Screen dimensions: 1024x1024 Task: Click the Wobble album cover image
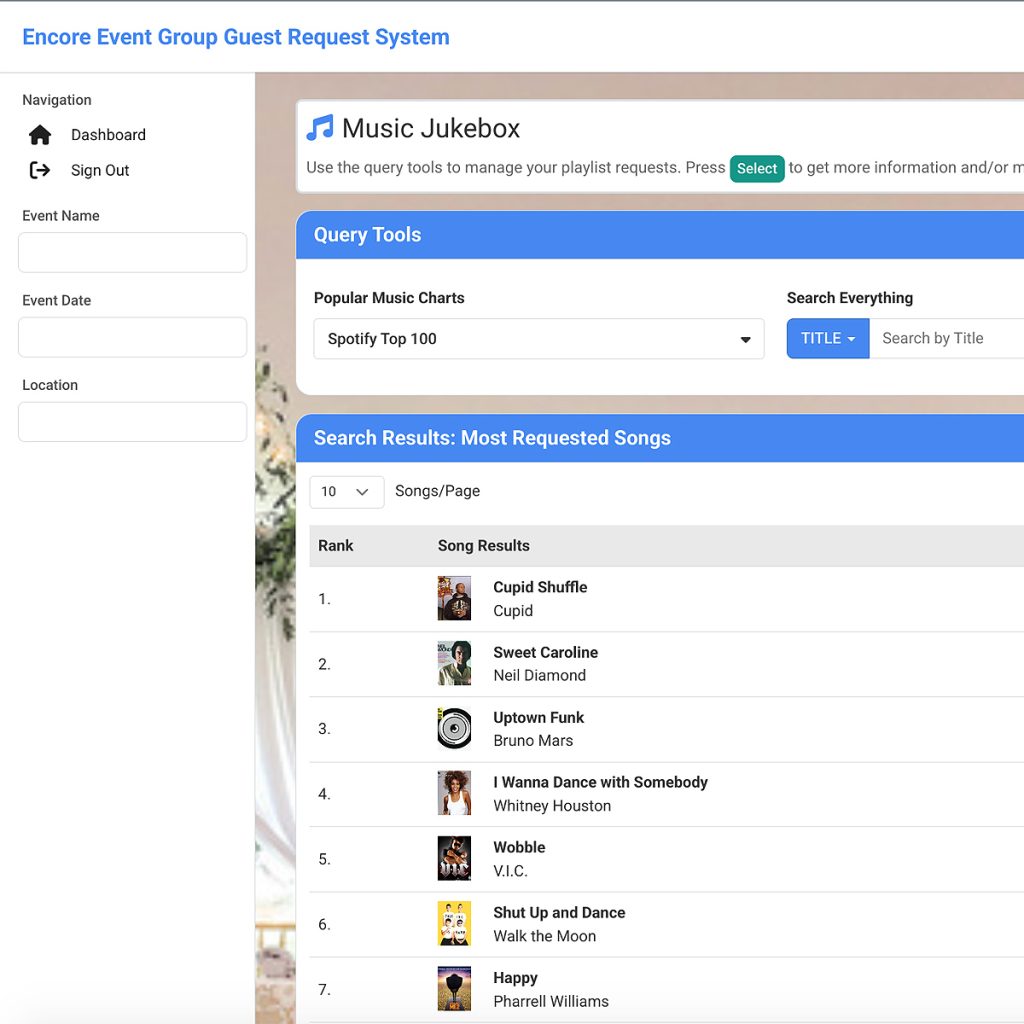click(454, 858)
